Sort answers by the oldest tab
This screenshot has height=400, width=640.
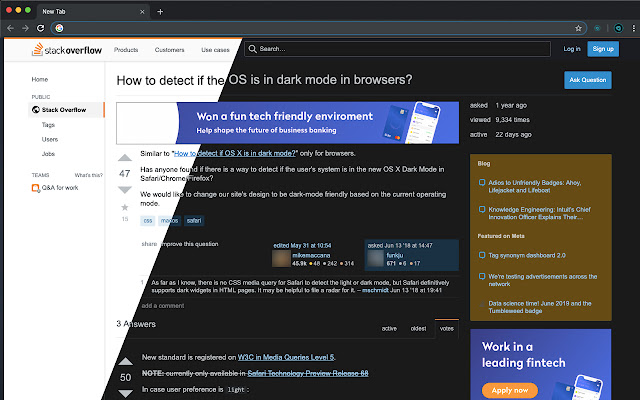point(419,328)
